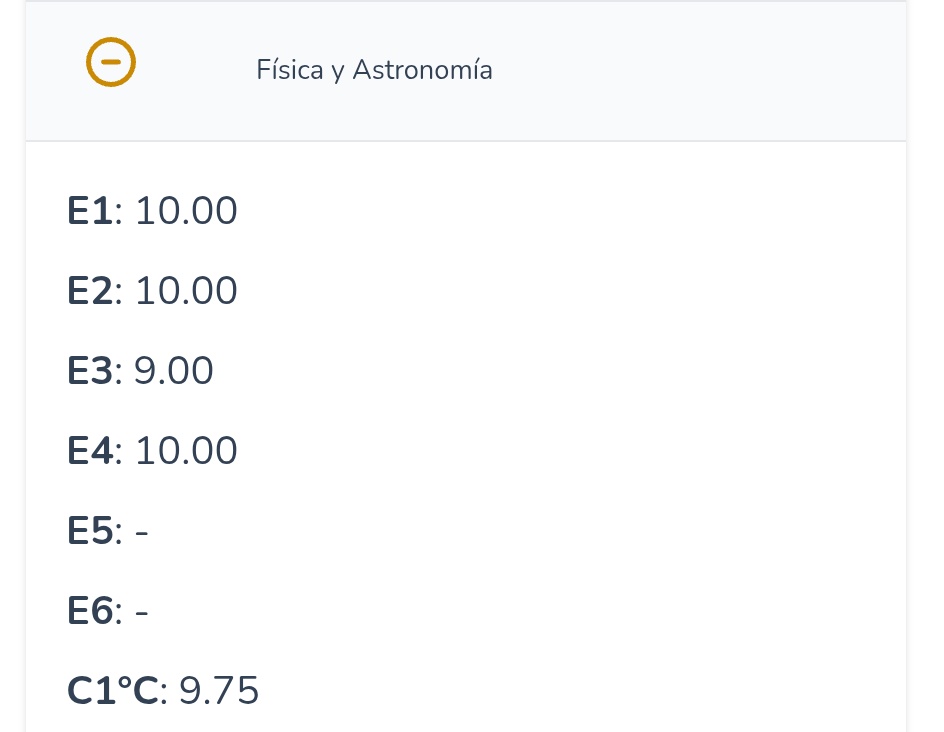Click the E5 label
The image size is (944, 732).
pyautogui.click(x=90, y=530)
